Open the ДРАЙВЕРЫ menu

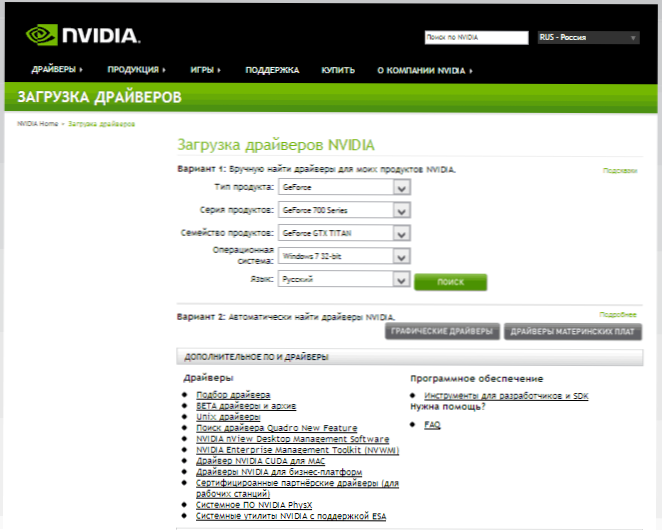(57, 69)
